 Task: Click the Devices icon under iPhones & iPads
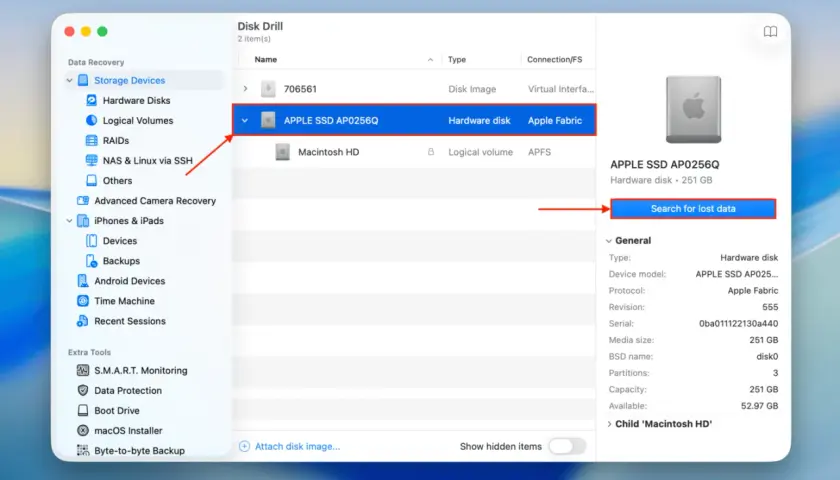(x=92, y=241)
